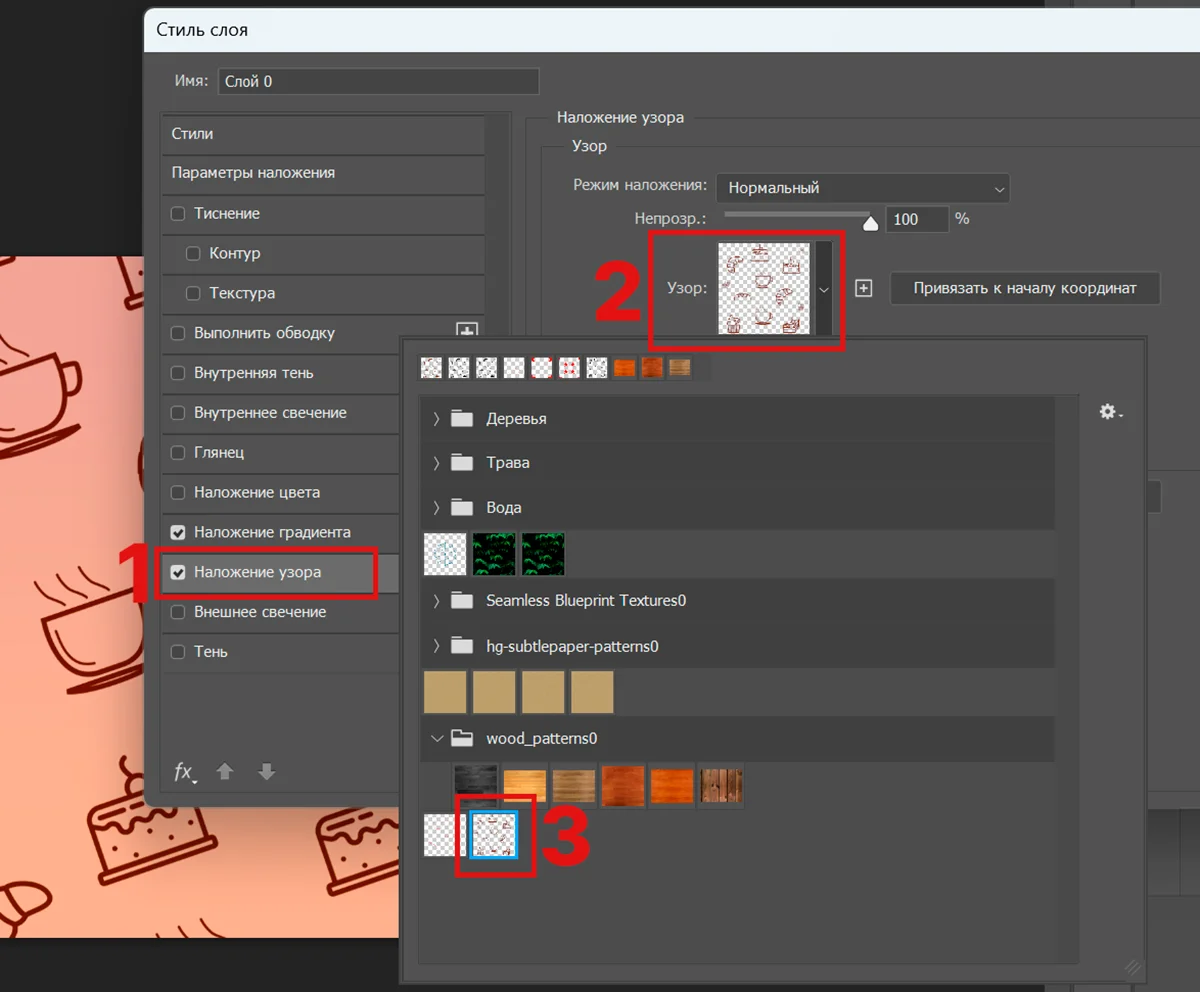Expand the hg-subtlepaper-patterns0 folder
The width and height of the screenshot is (1200, 992).
pyautogui.click(x=436, y=646)
